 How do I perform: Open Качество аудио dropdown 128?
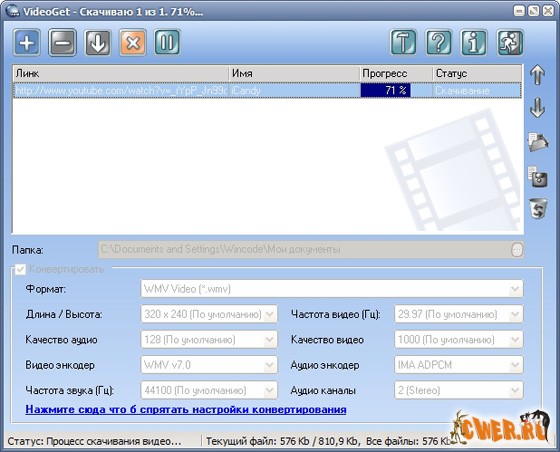click(x=209, y=340)
